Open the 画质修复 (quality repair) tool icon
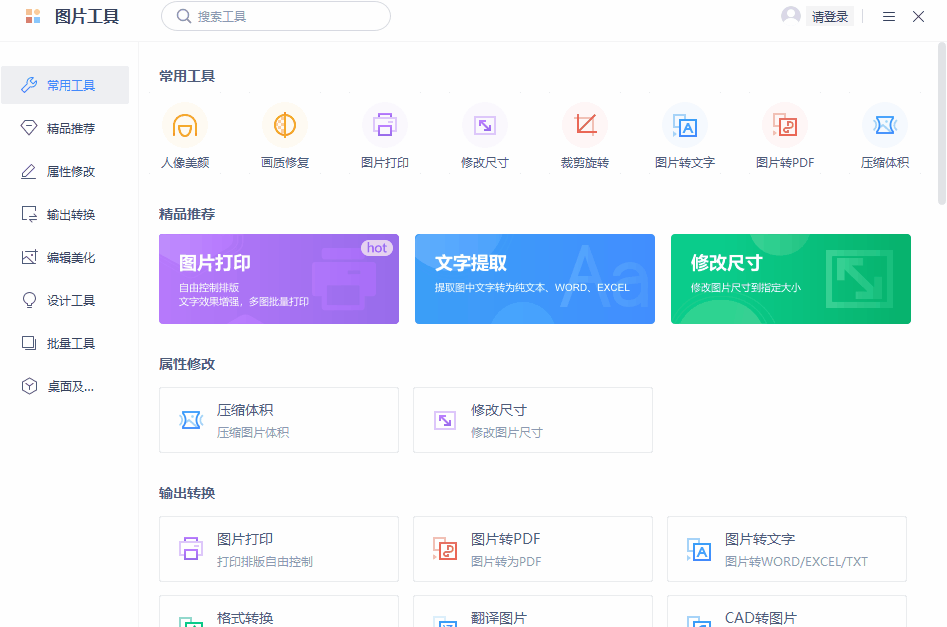Viewport: 947px width, 627px height. point(285,126)
